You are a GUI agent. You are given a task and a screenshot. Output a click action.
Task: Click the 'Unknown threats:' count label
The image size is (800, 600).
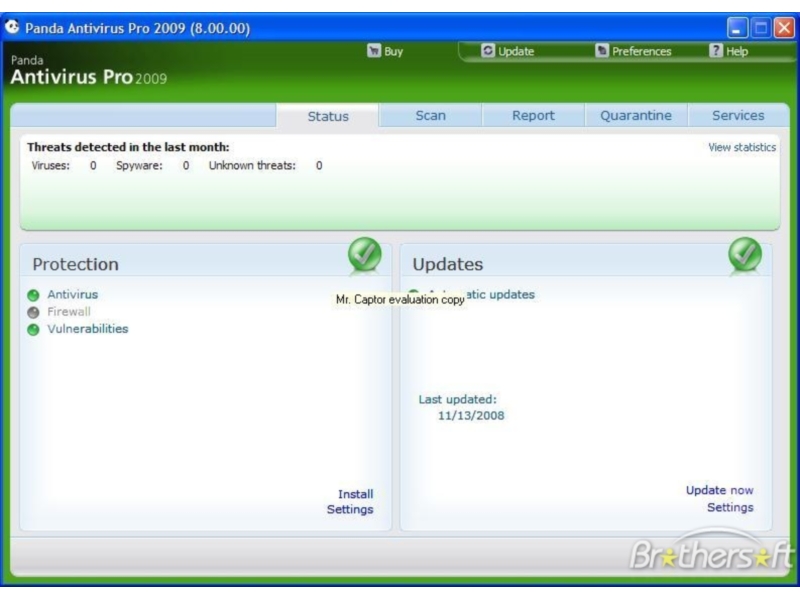[x=252, y=165]
